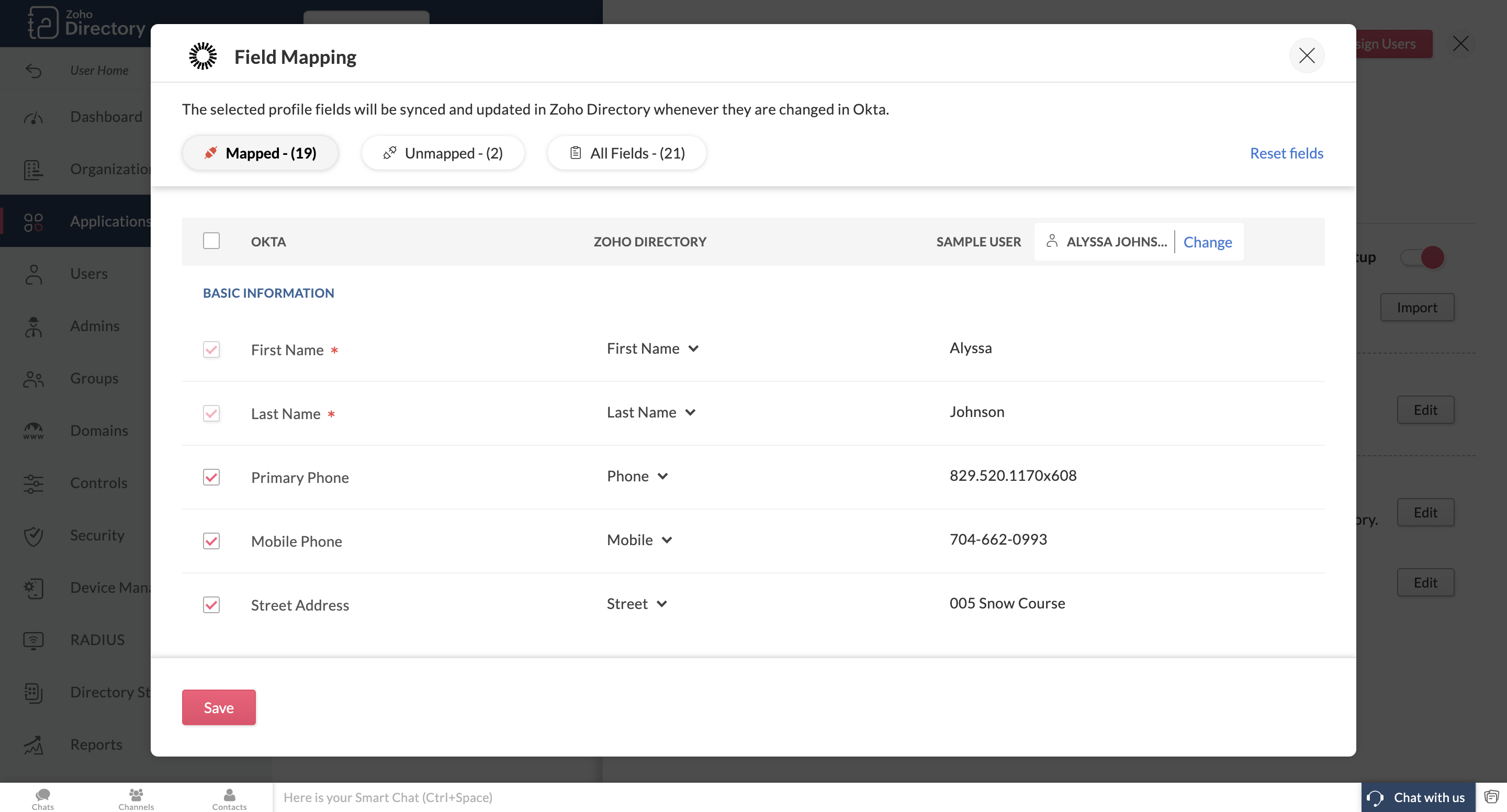The image size is (1507, 812).
Task: Click the Reports chart icon in sidebar
Action: click(x=33, y=745)
